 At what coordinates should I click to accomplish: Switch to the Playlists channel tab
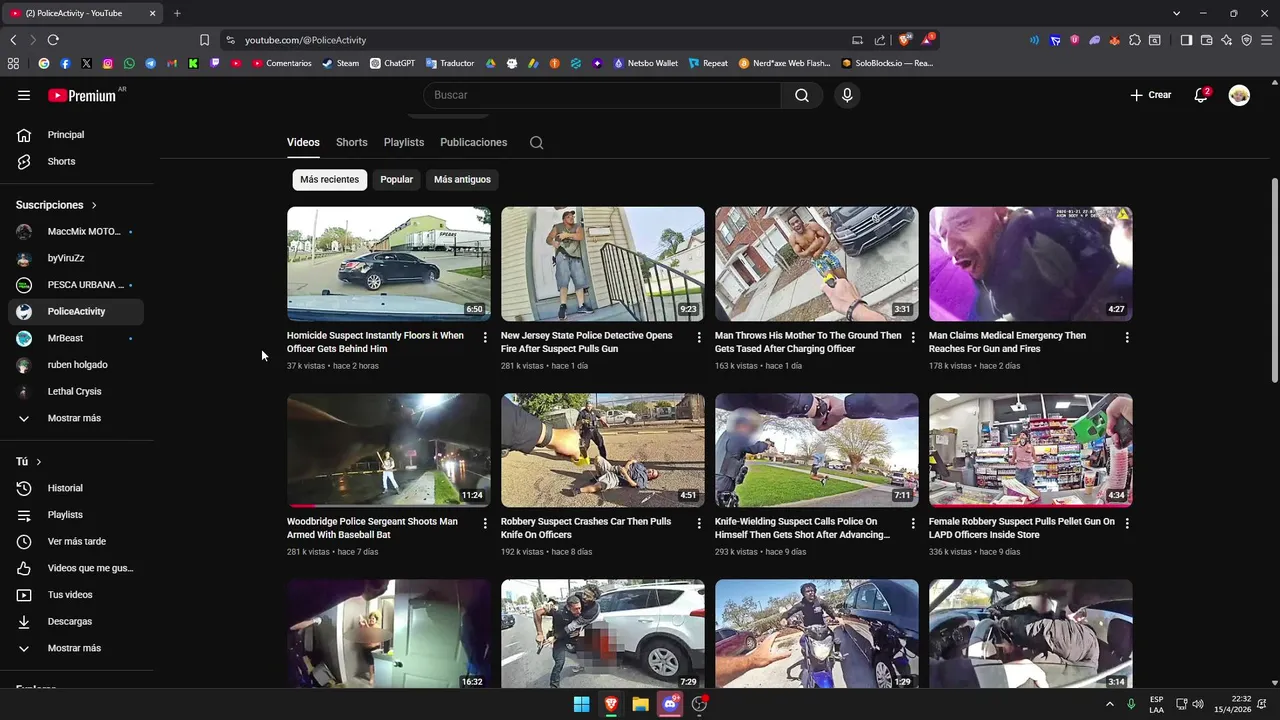(404, 142)
